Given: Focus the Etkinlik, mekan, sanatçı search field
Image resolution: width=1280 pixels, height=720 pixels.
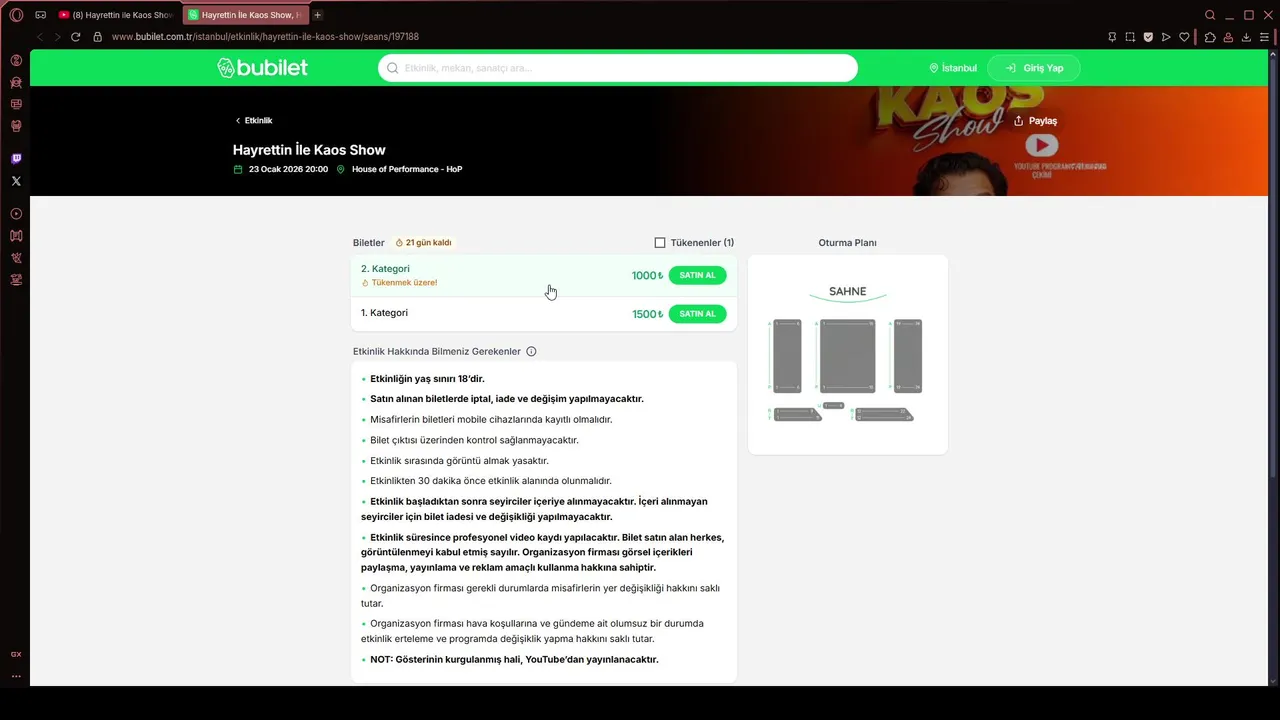Looking at the screenshot, I should coord(618,68).
